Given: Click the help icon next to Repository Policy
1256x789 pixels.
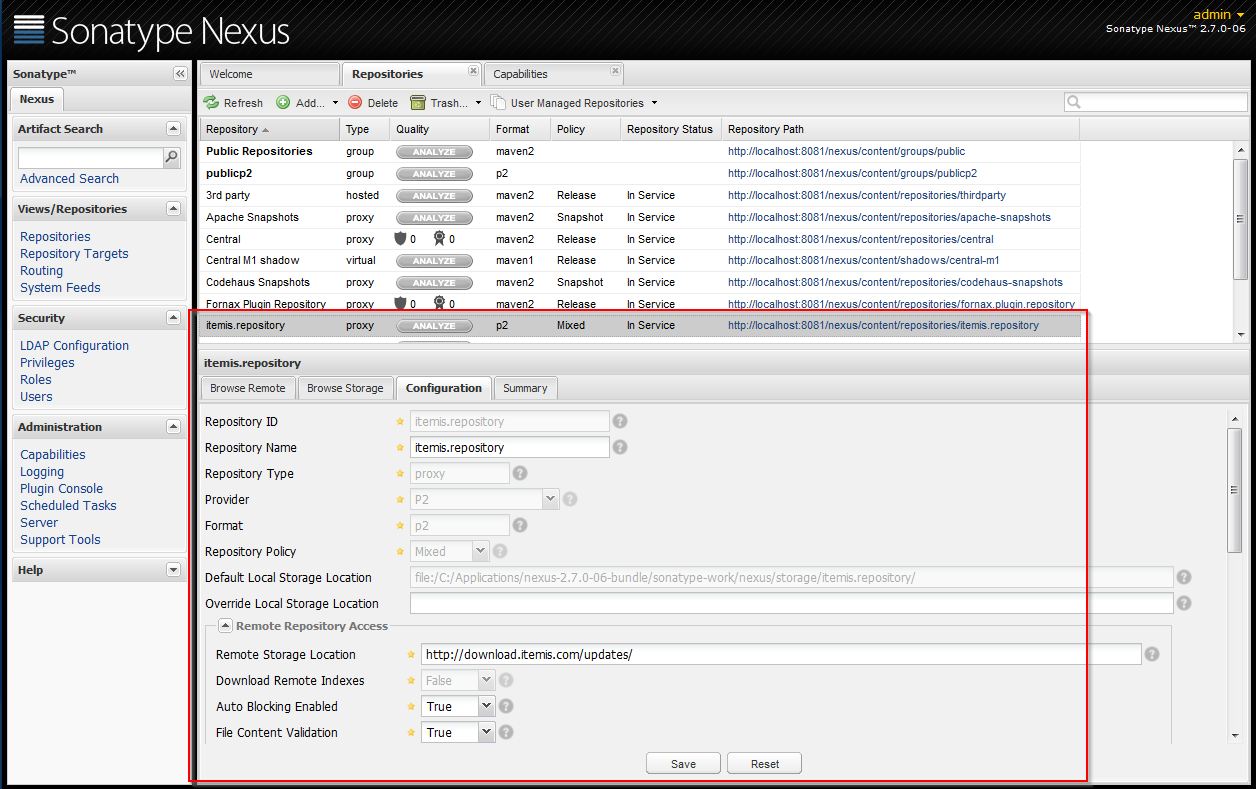Looking at the screenshot, I should pos(500,551).
